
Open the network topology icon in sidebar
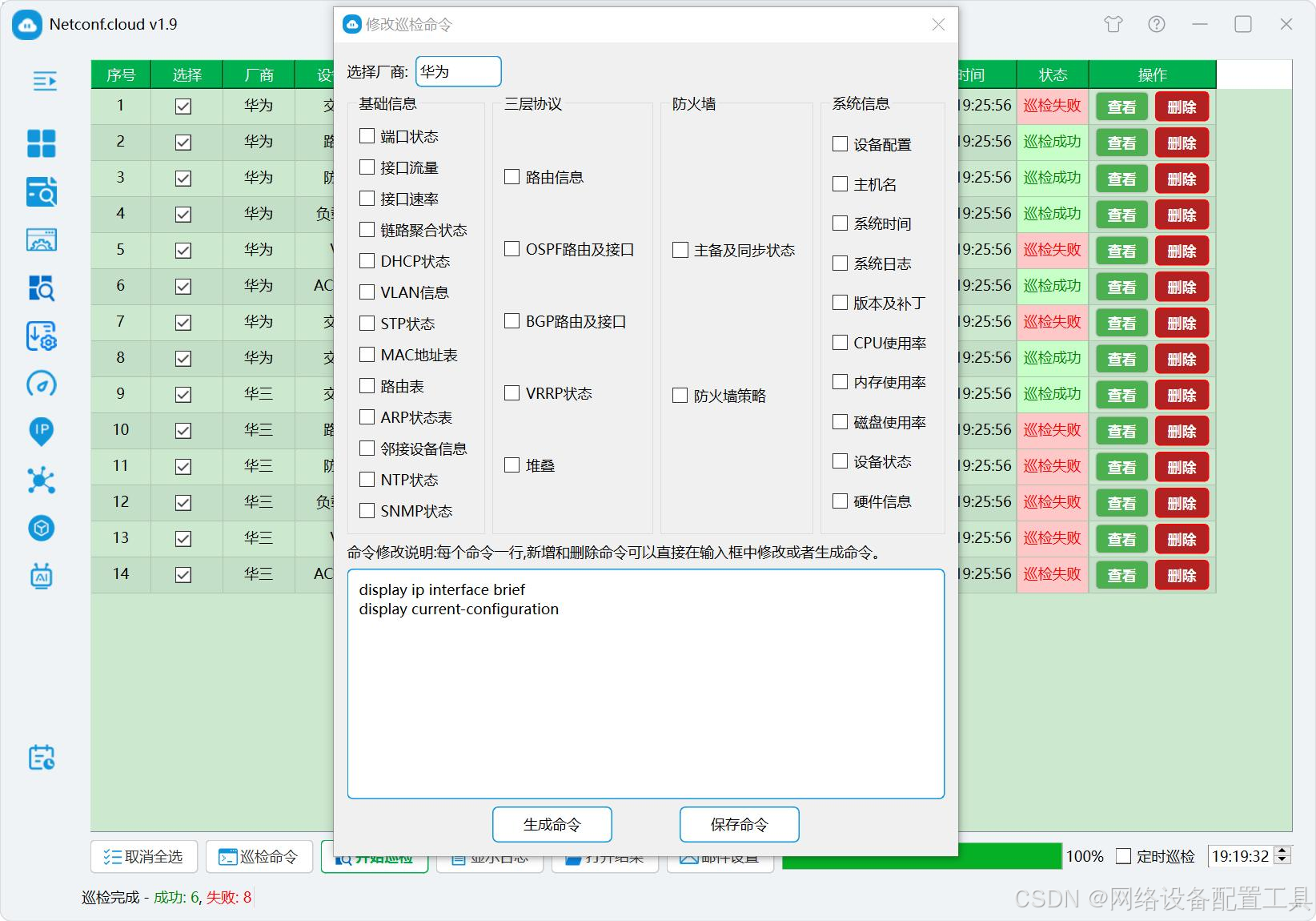42,481
